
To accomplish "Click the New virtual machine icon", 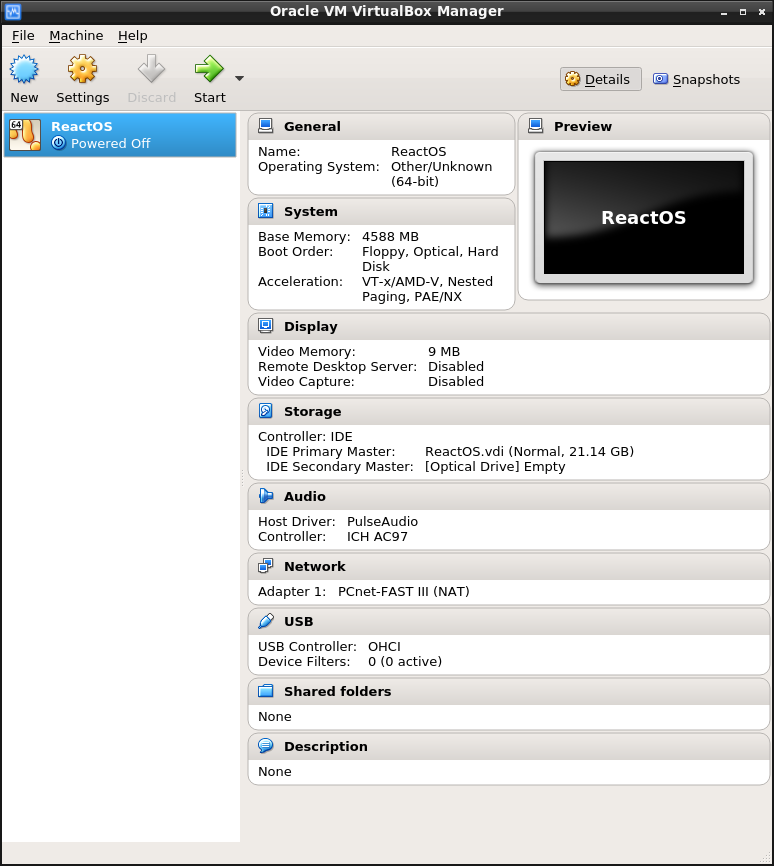I will pyautogui.click(x=24, y=69).
